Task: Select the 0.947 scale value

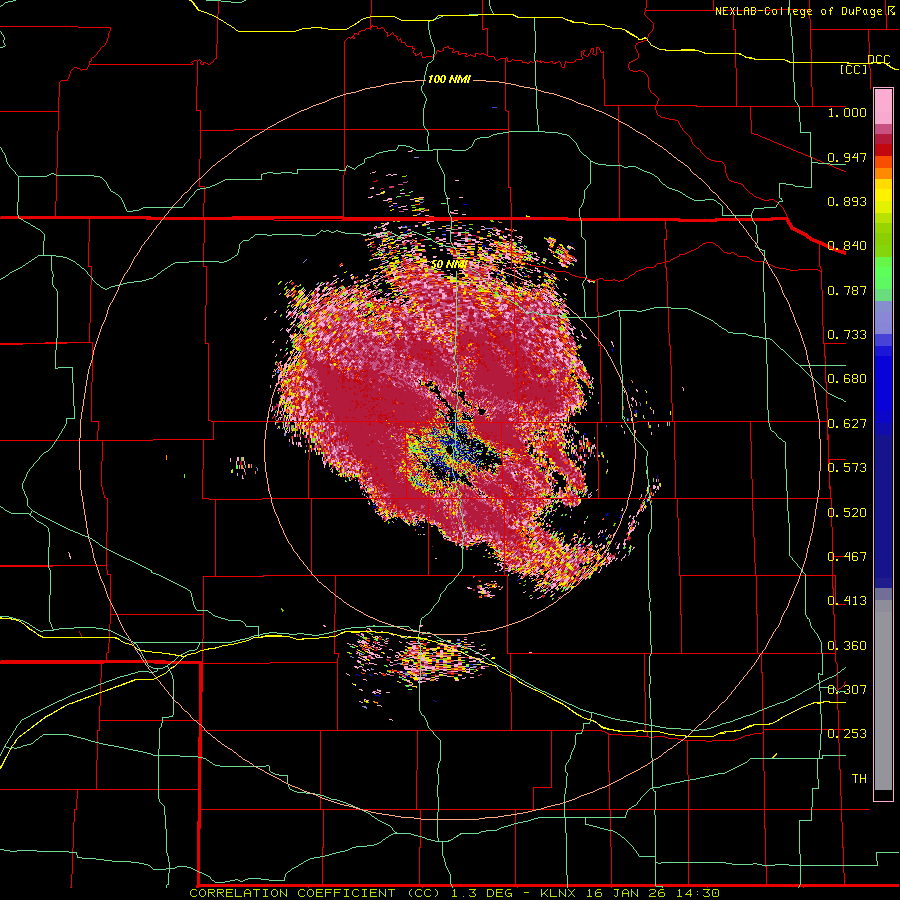Action: click(847, 157)
